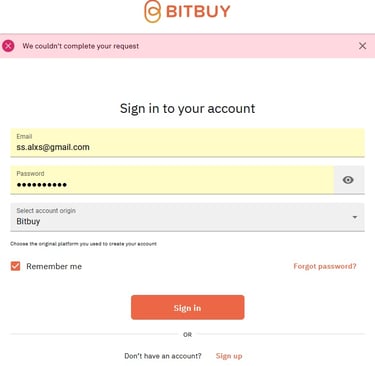
Task: Follow the Sign up link
Action: pos(229,356)
